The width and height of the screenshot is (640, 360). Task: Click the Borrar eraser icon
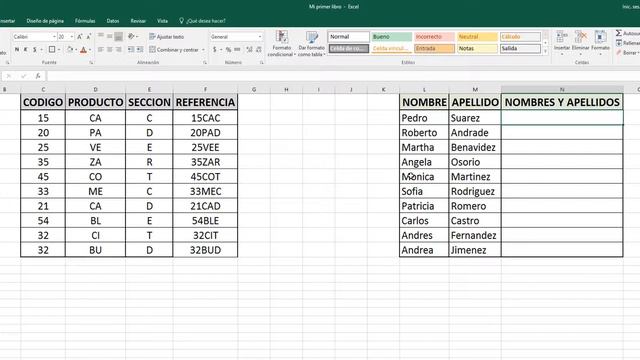[x=619, y=53]
